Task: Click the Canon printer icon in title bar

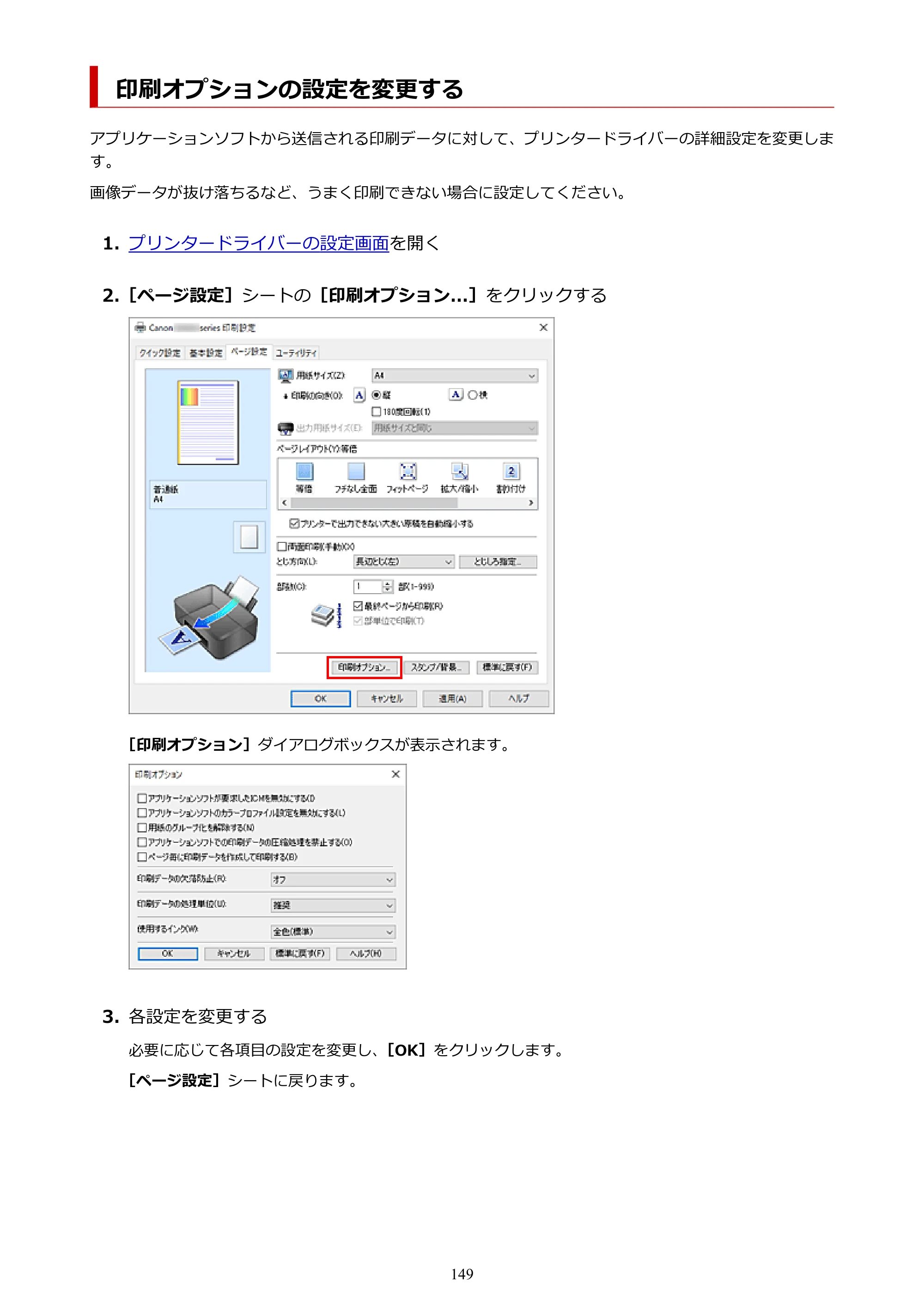Action: (140, 327)
